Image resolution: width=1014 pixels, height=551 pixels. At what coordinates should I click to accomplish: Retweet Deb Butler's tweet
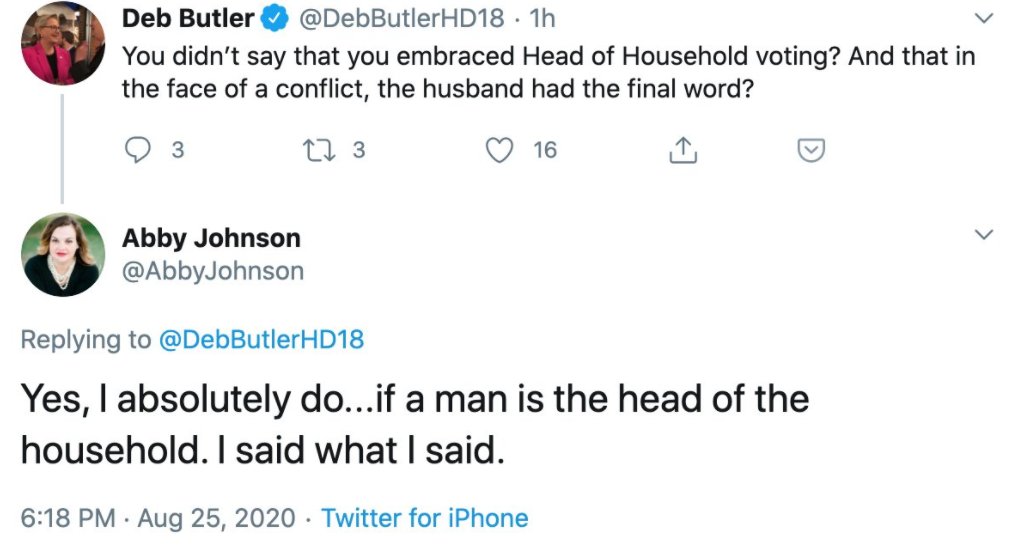coord(316,150)
